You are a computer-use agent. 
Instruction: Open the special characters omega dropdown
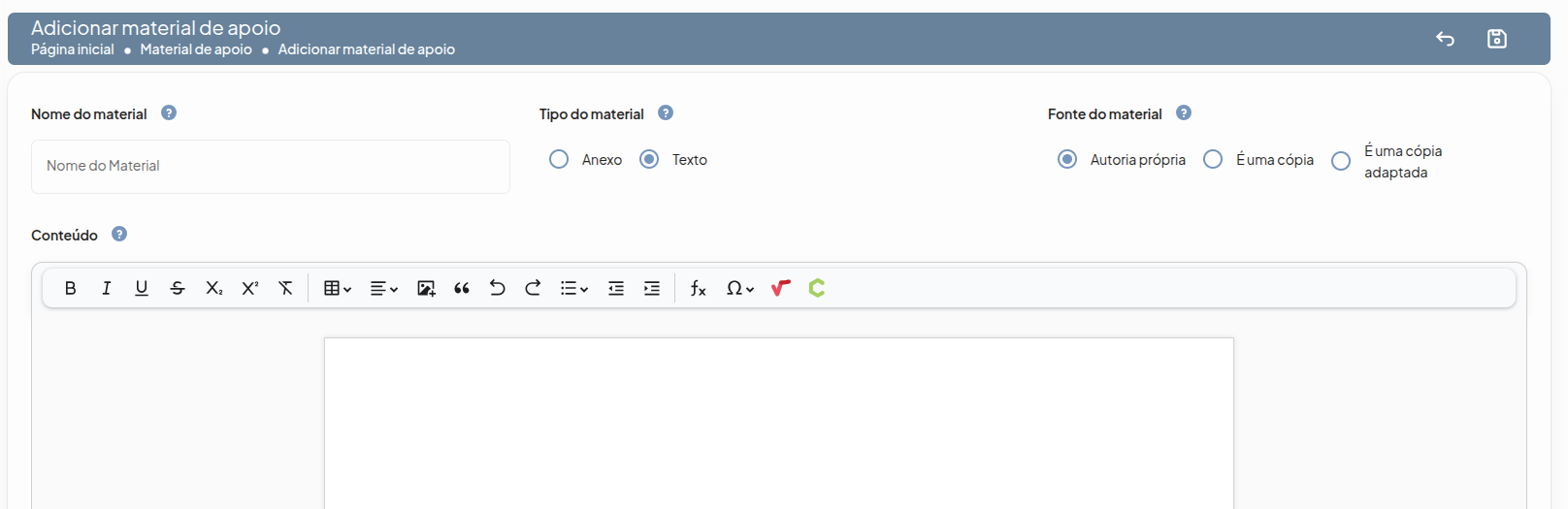click(739, 288)
